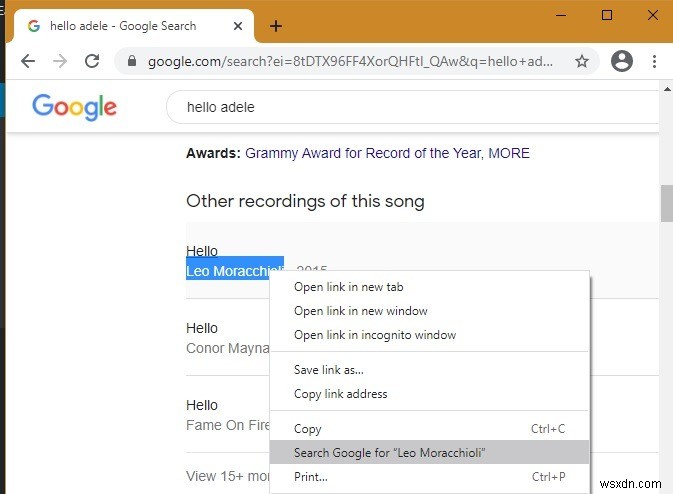Choose Save link as...
The height and width of the screenshot is (494, 673).
(x=328, y=370)
